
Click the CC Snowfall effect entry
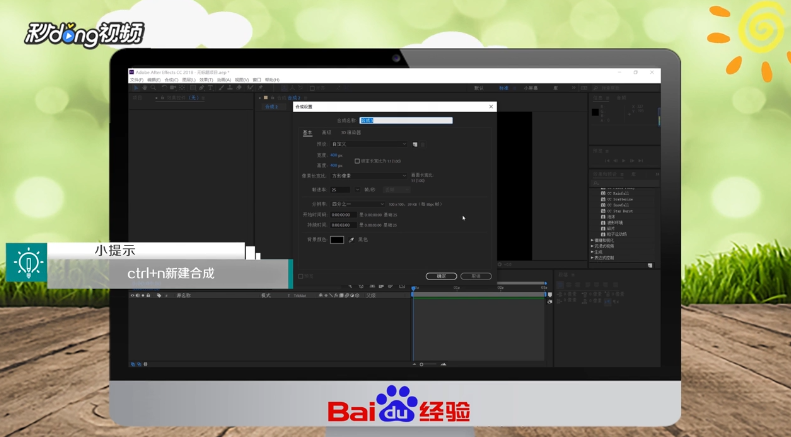click(615, 205)
